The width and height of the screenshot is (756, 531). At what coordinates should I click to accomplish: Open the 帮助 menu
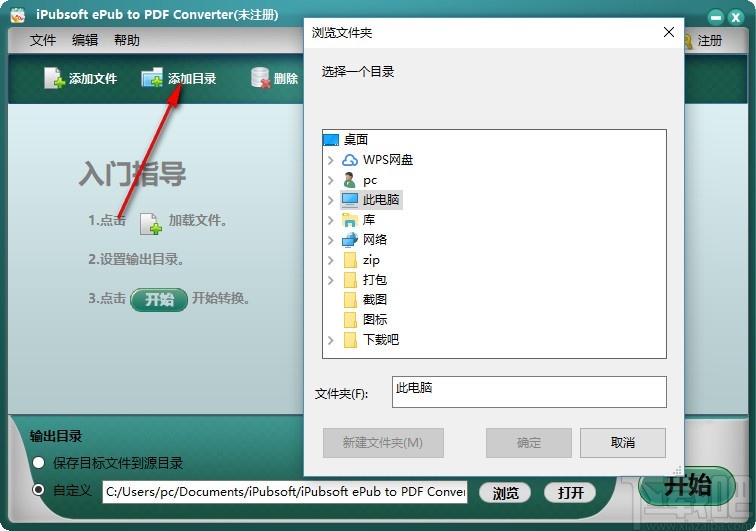127,40
